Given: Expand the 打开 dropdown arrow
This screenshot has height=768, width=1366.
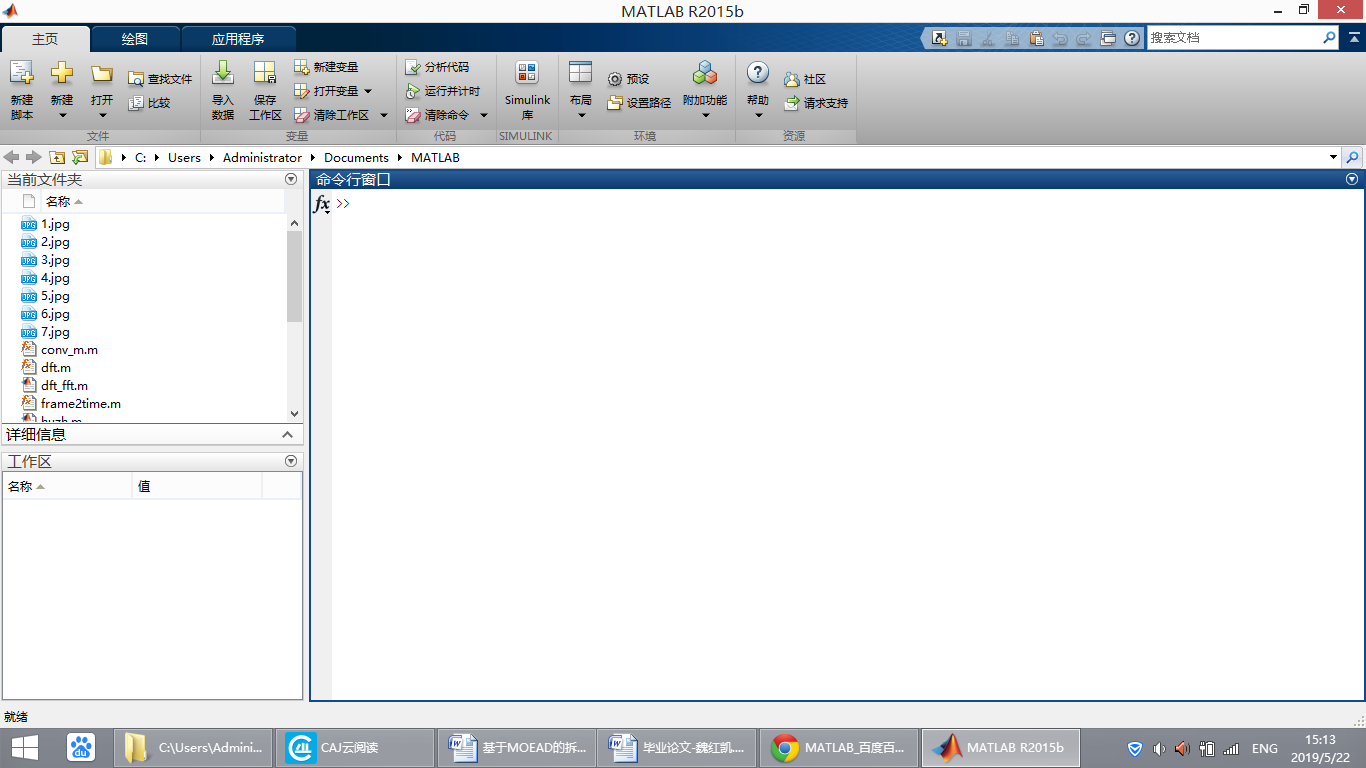Looking at the screenshot, I should coord(102,116).
